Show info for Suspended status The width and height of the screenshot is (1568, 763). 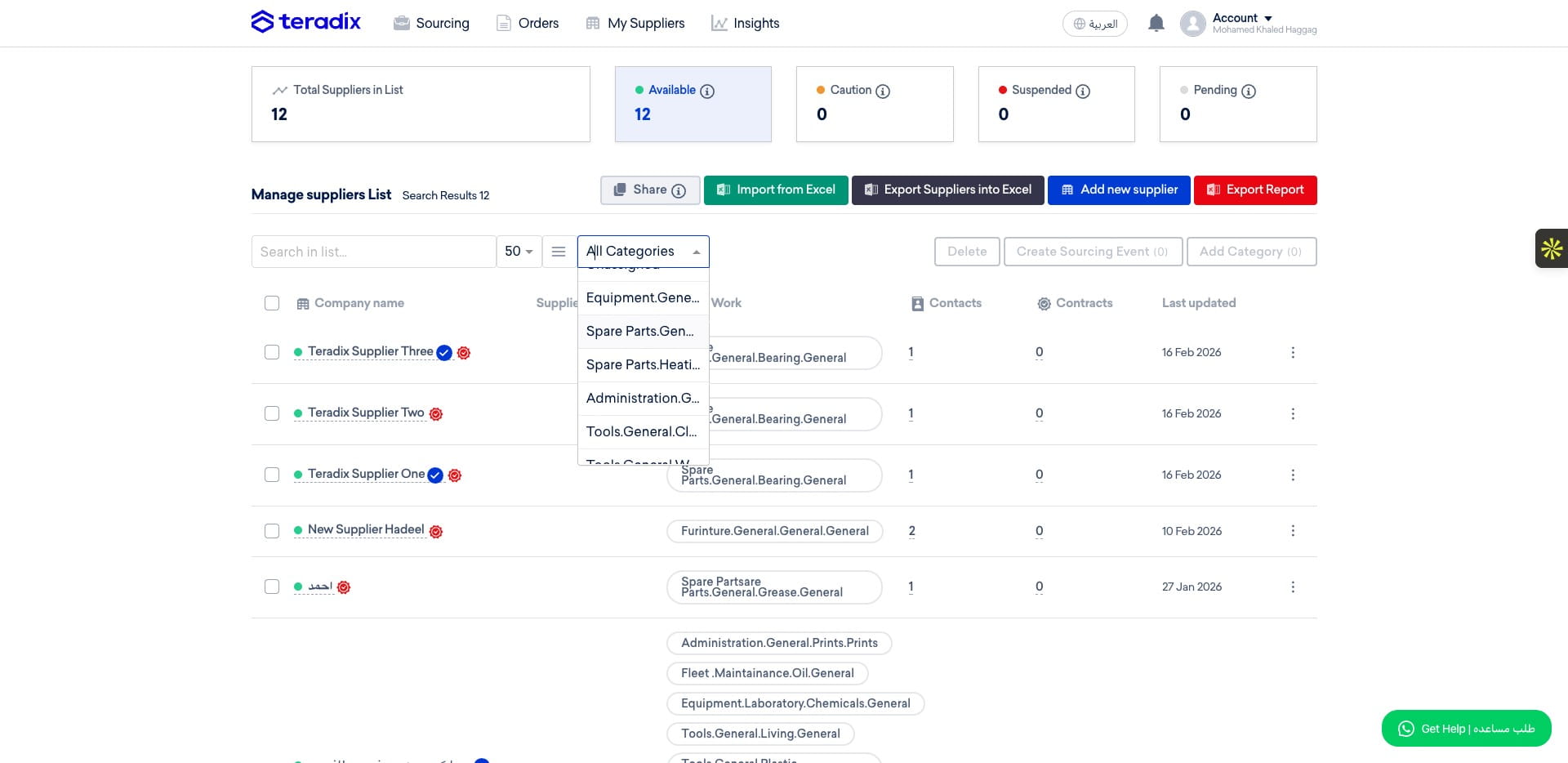(x=1083, y=91)
